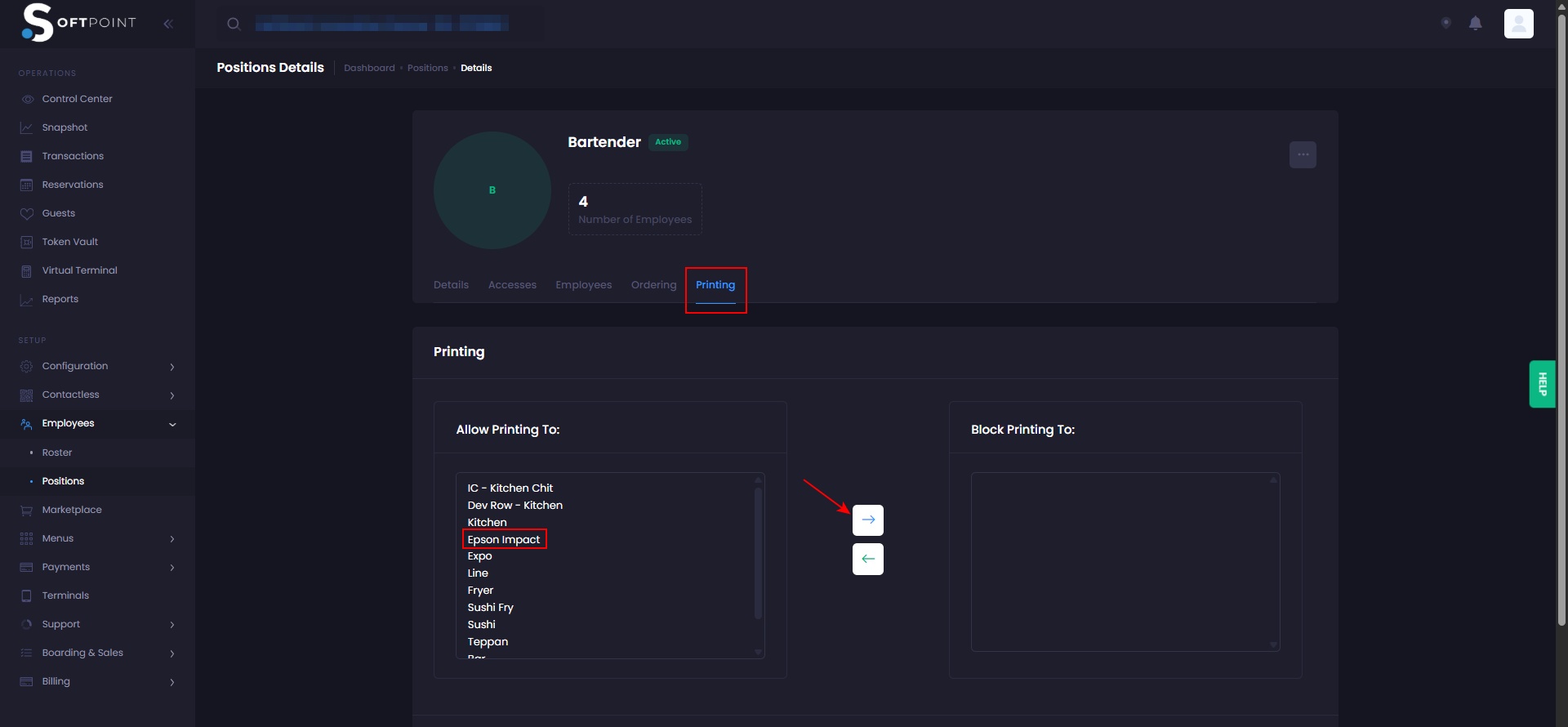The width and height of the screenshot is (1568, 727).
Task: Click the Allow Printing list scrollbar
Action: (x=758, y=555)
